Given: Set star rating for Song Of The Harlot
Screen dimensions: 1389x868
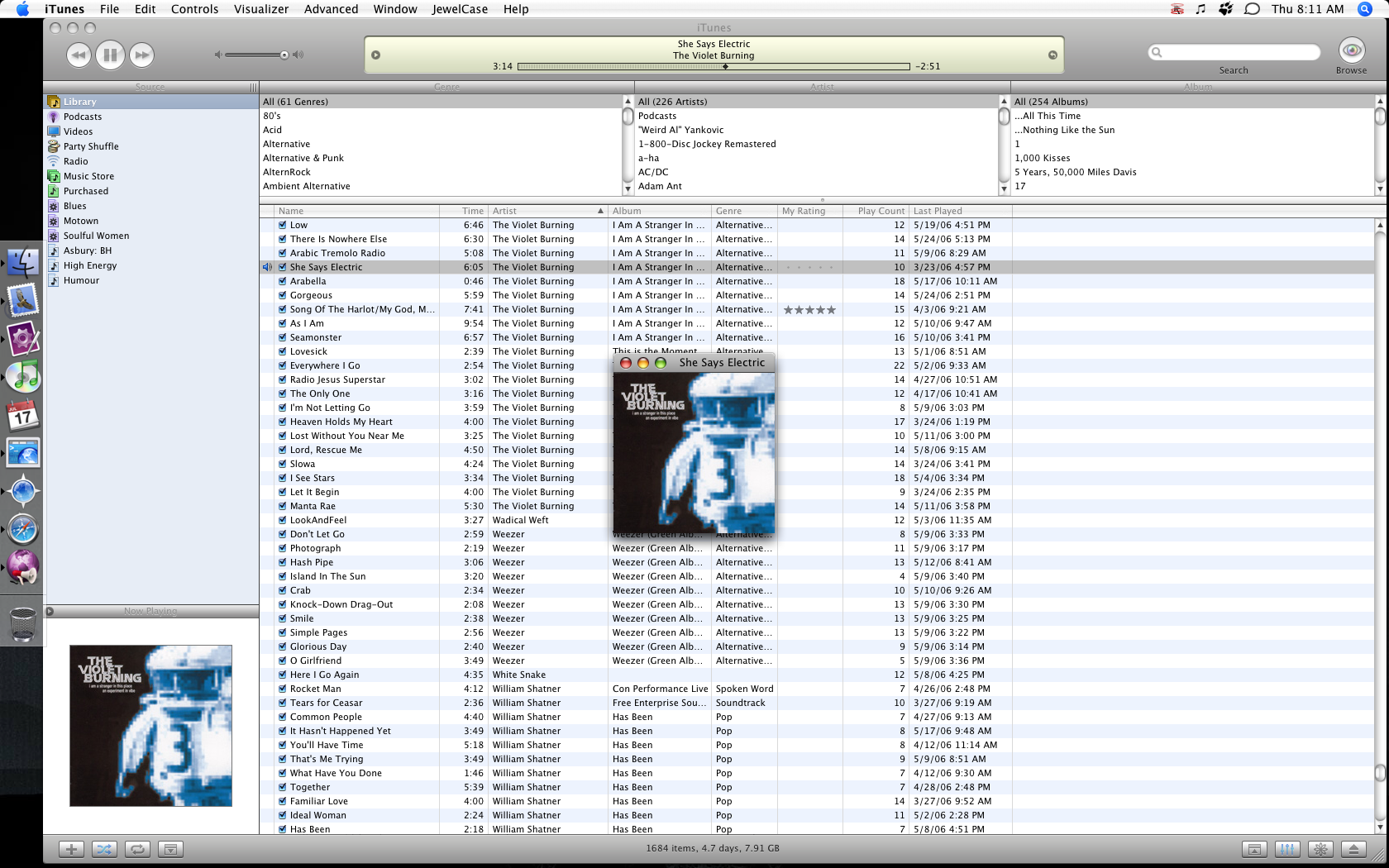Looking at the screenshot, I should (x=809, y=309).
